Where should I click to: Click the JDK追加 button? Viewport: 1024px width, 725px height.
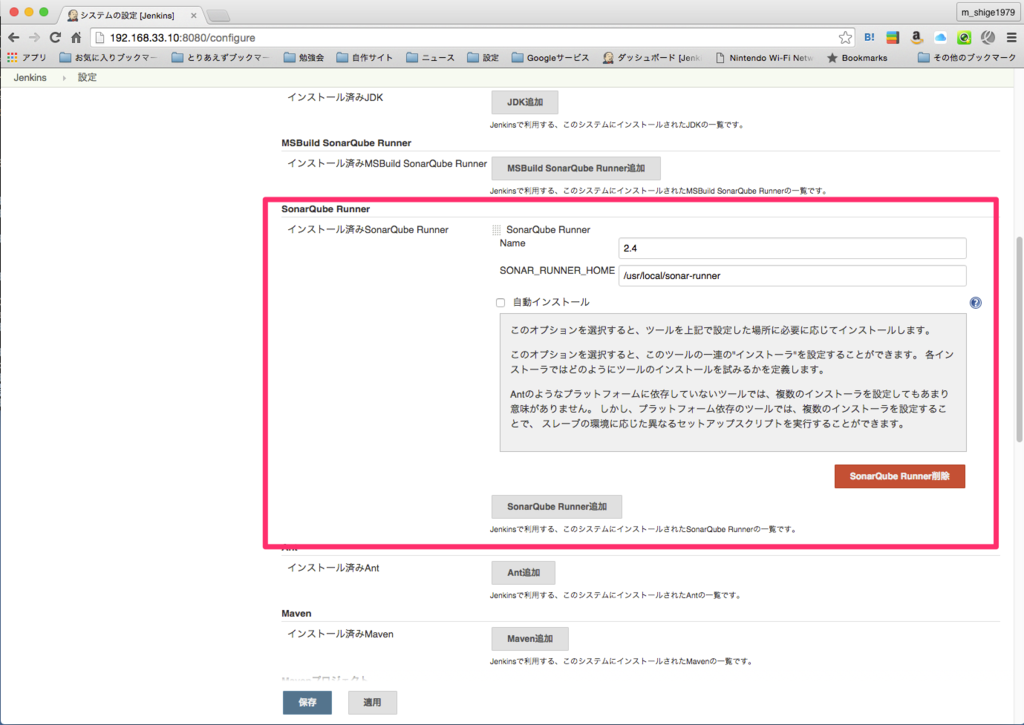(524, 102)
